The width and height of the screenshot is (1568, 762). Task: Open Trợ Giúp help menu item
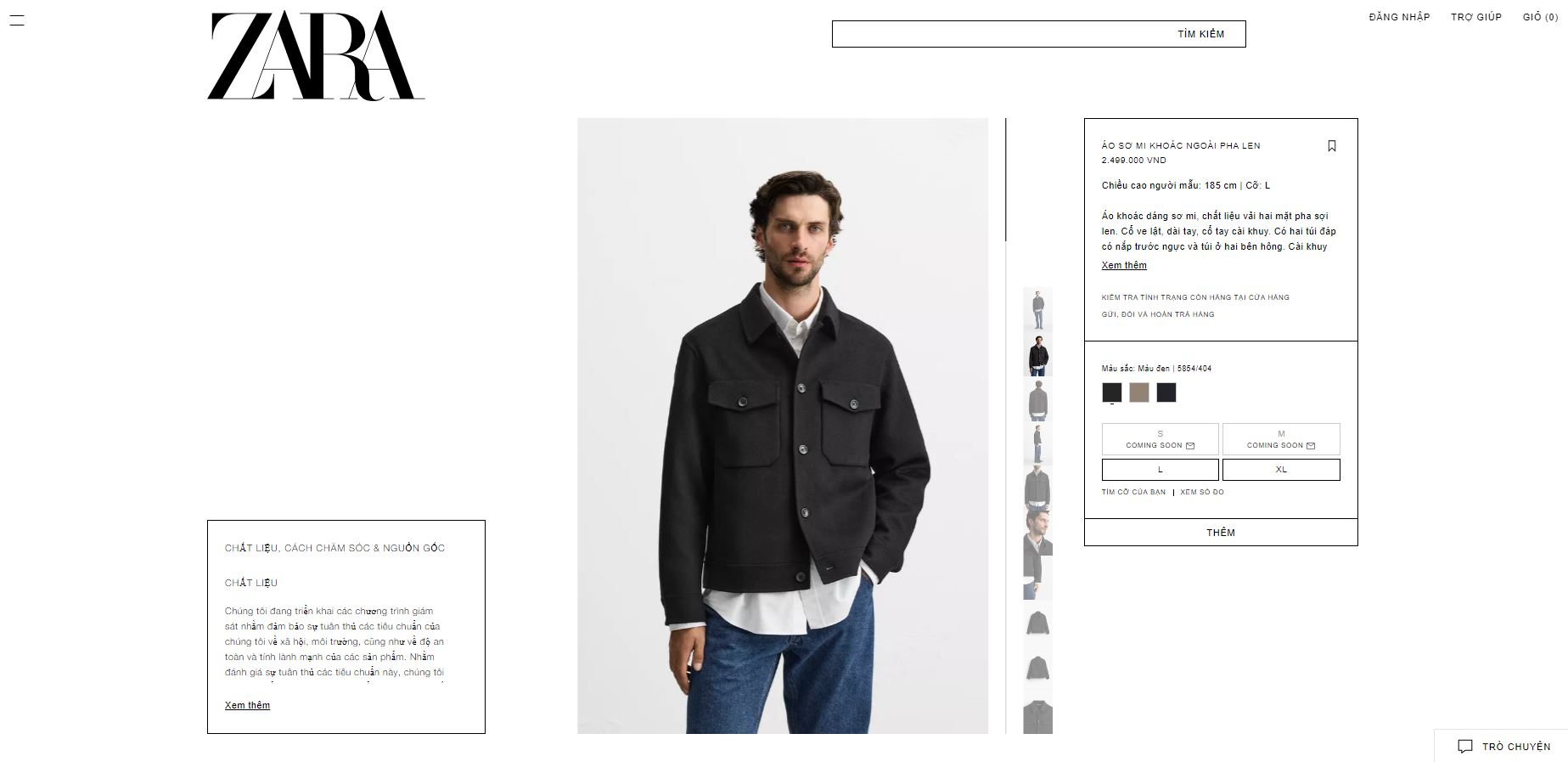click(x=1476, y=17)
